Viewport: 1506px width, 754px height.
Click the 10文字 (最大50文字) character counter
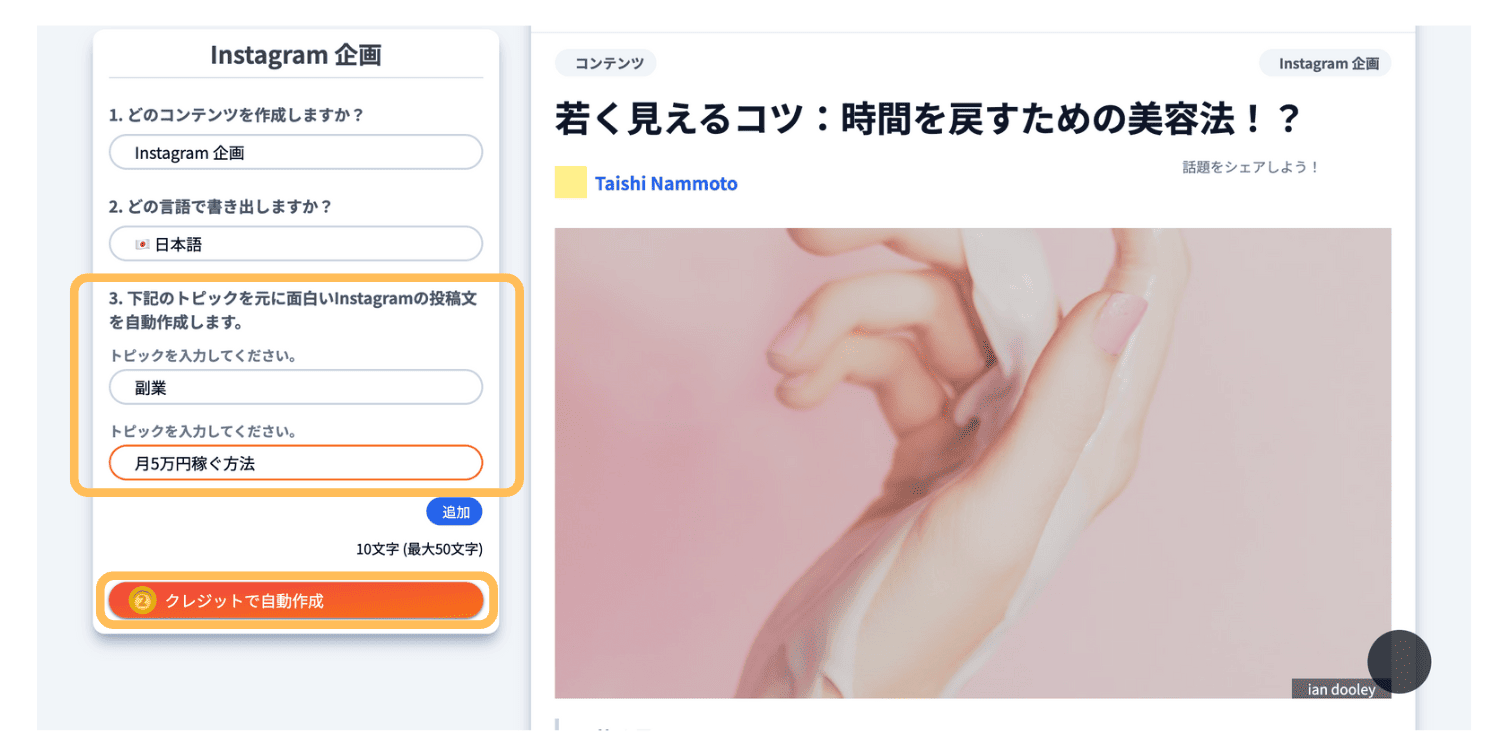point(419,549)
